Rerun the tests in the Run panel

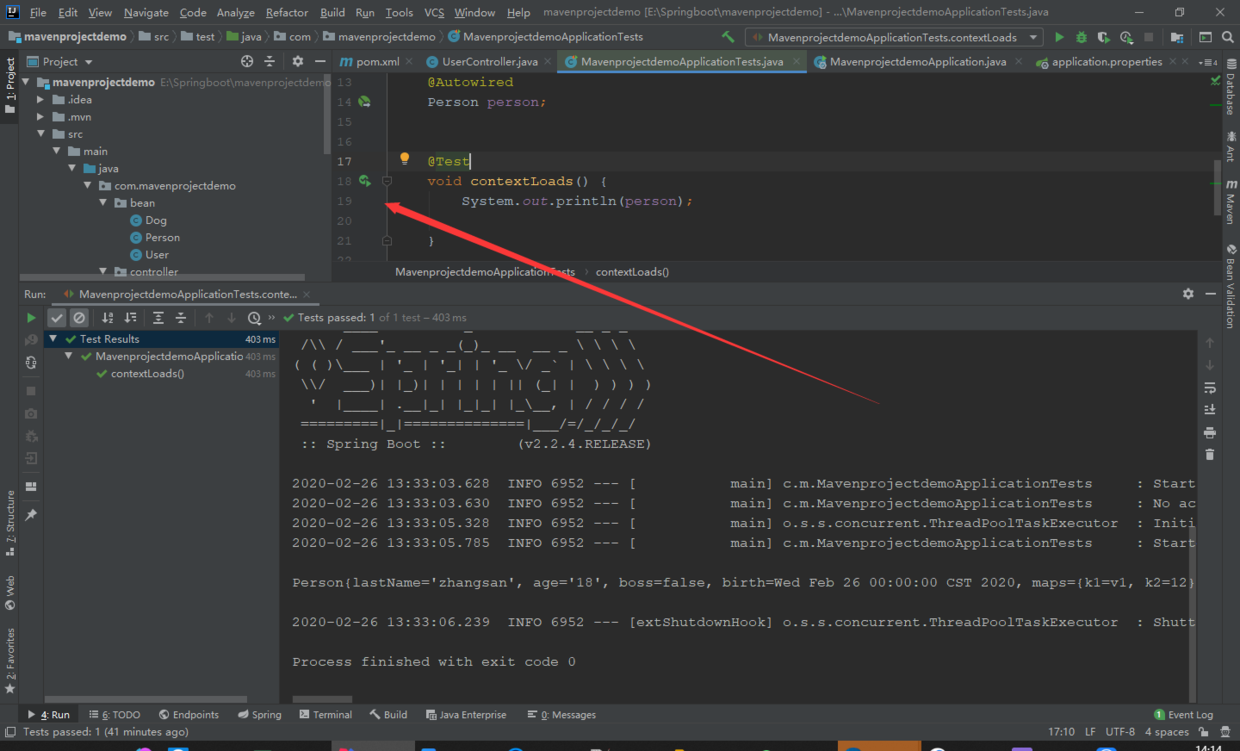coord(31,318)
